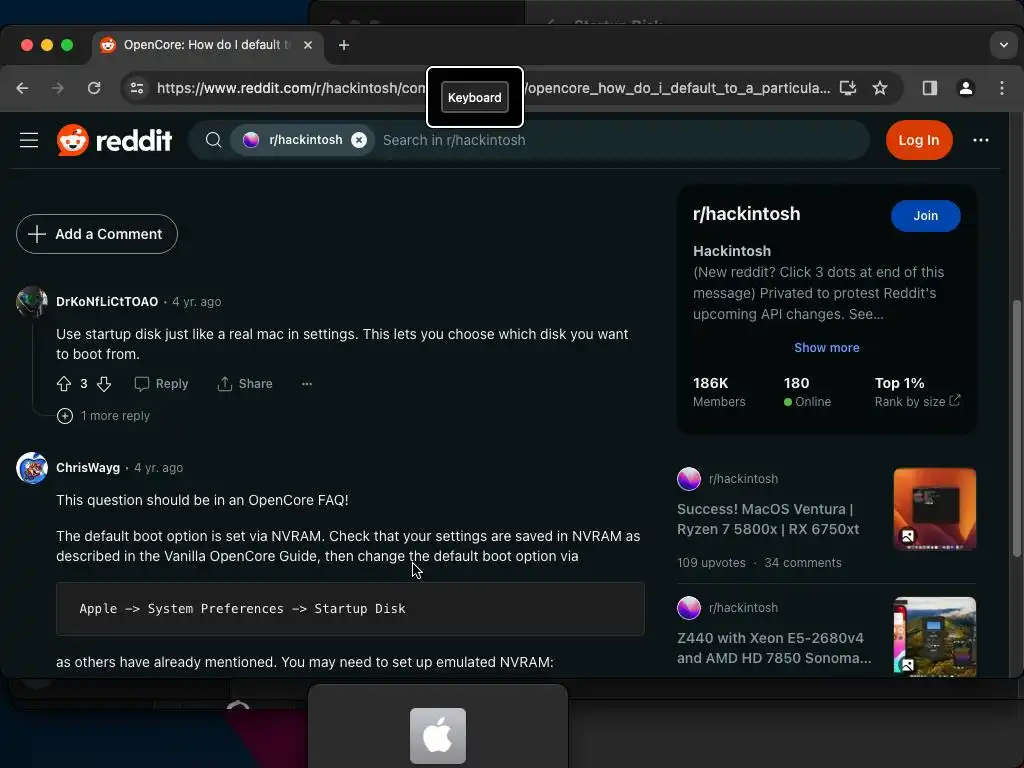Image resolution: width=1024 pixels, height=768 pixels.
Task: Open Reddit header more options menu
Action: click(x=980, y=140)
